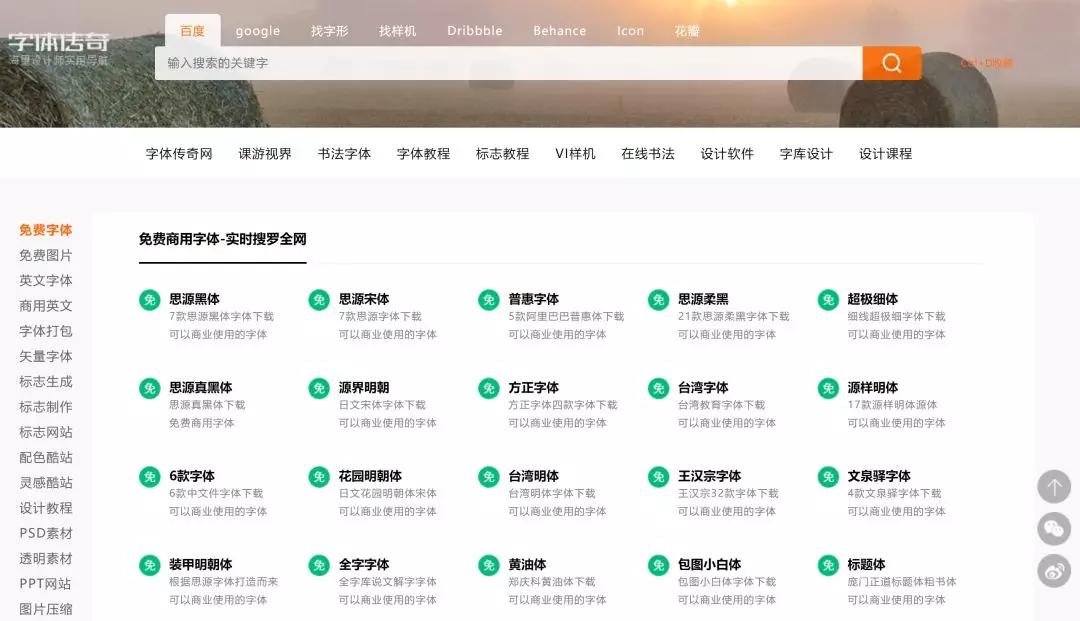Switch to the 百度 search tab
1080x621 pixels.
[x=192, y=30]
